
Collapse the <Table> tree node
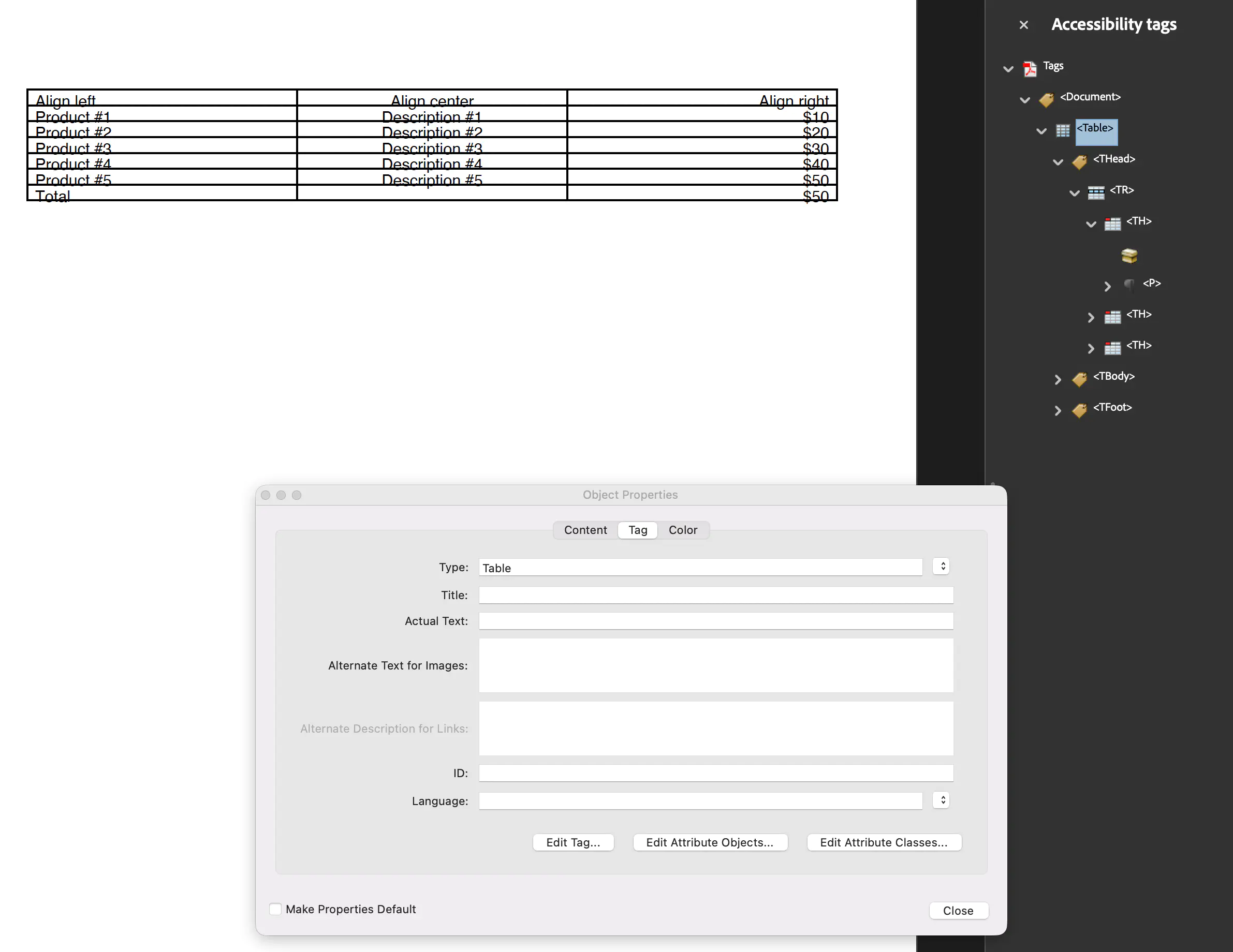coord(1040,131)
